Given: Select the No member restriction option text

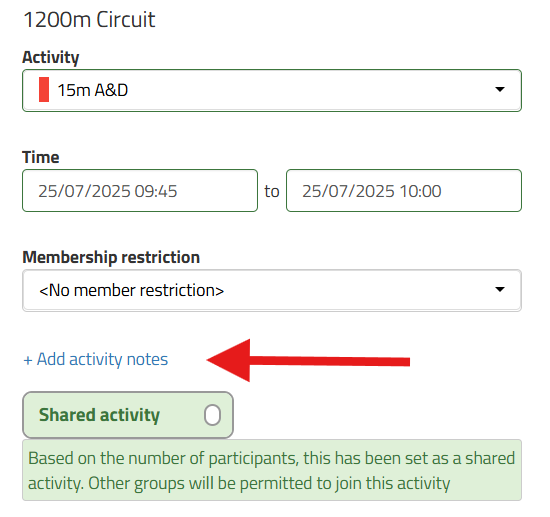Looking at the screenshot, I should point(132,290).
